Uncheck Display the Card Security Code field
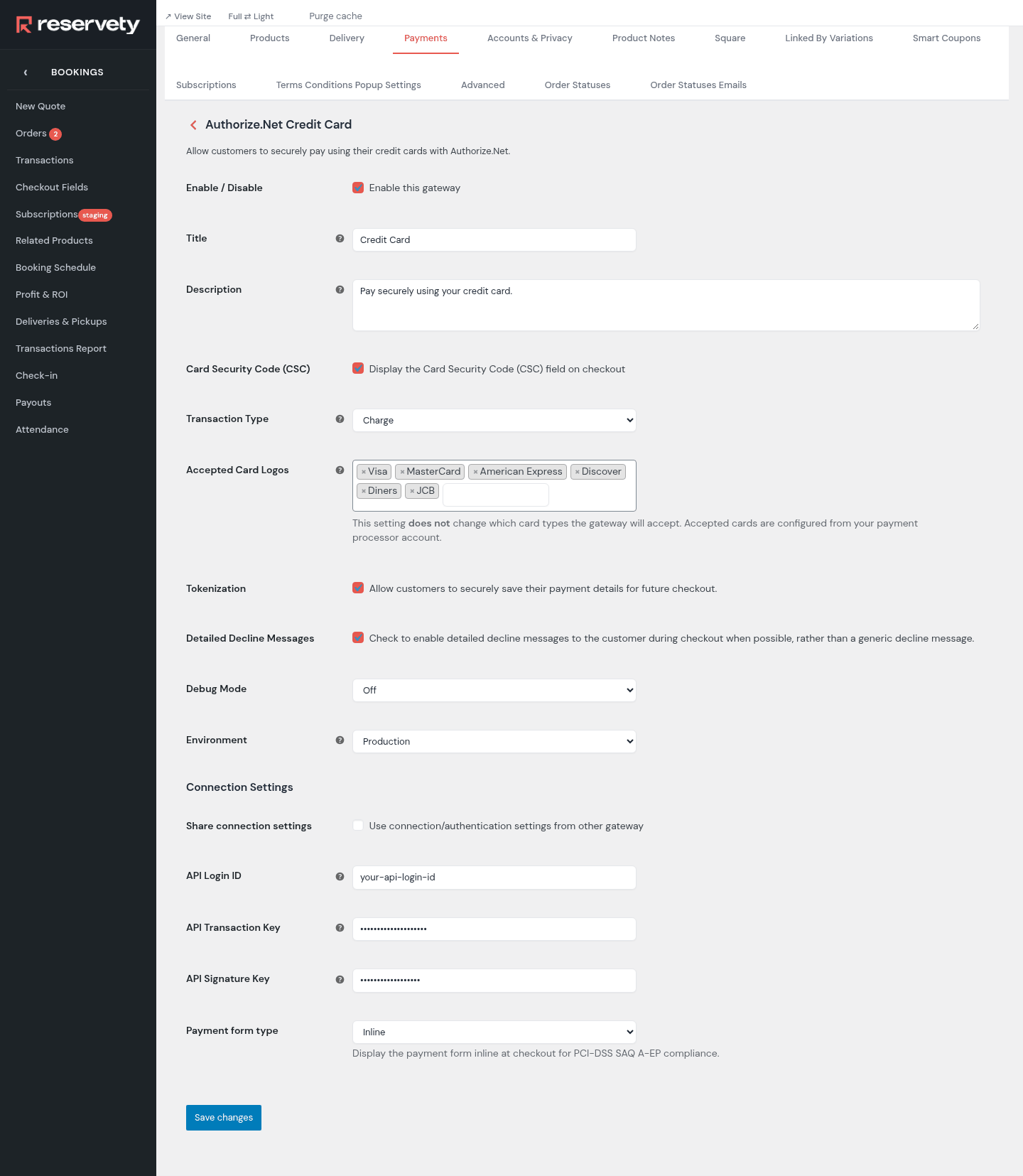1023x1176 pixels. [x=358, y=368]
